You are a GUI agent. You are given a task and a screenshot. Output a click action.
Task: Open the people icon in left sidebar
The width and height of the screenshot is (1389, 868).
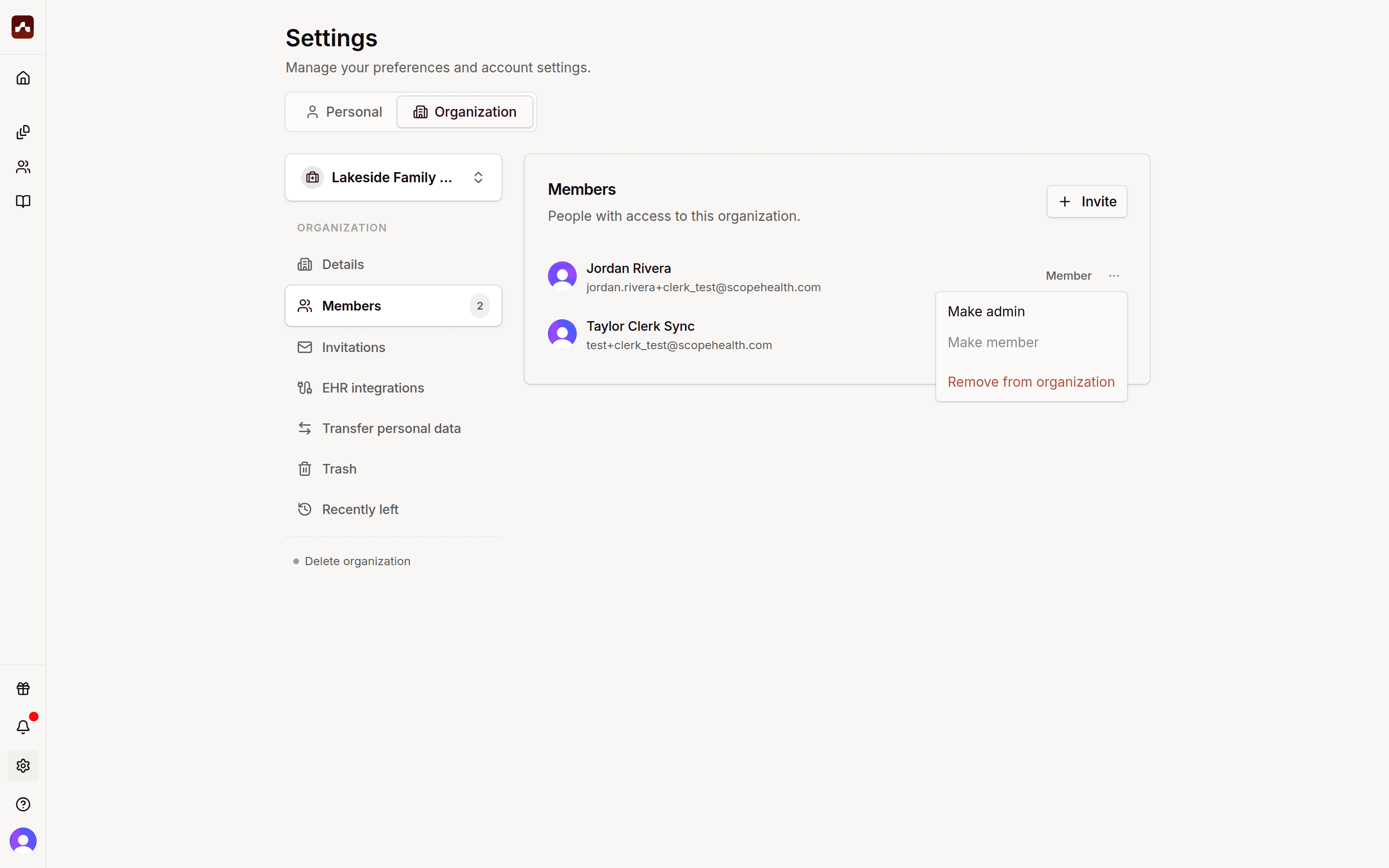coord(23,167)
